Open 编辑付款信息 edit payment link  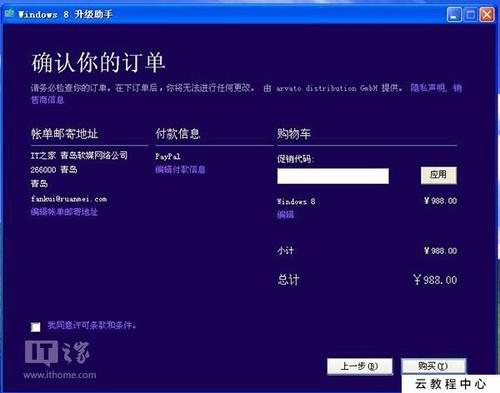[180, 169]
